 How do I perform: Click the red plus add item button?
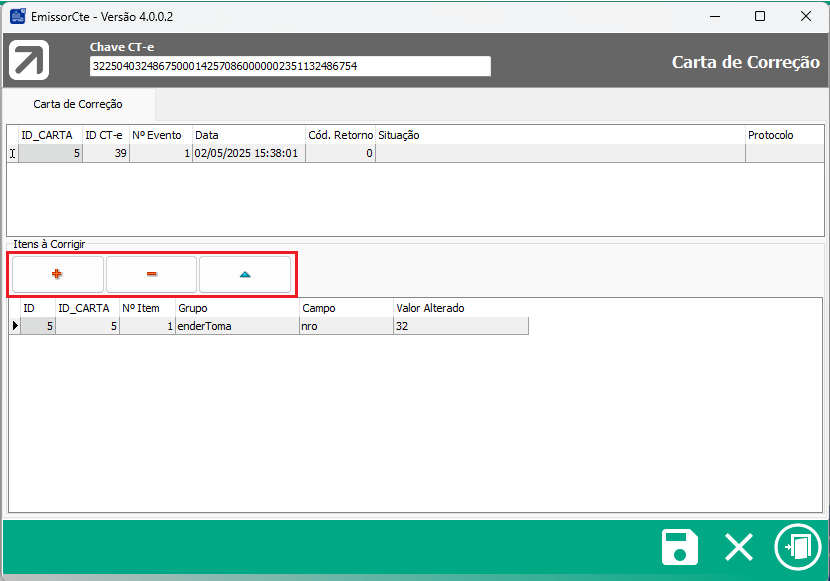(57, 274)
